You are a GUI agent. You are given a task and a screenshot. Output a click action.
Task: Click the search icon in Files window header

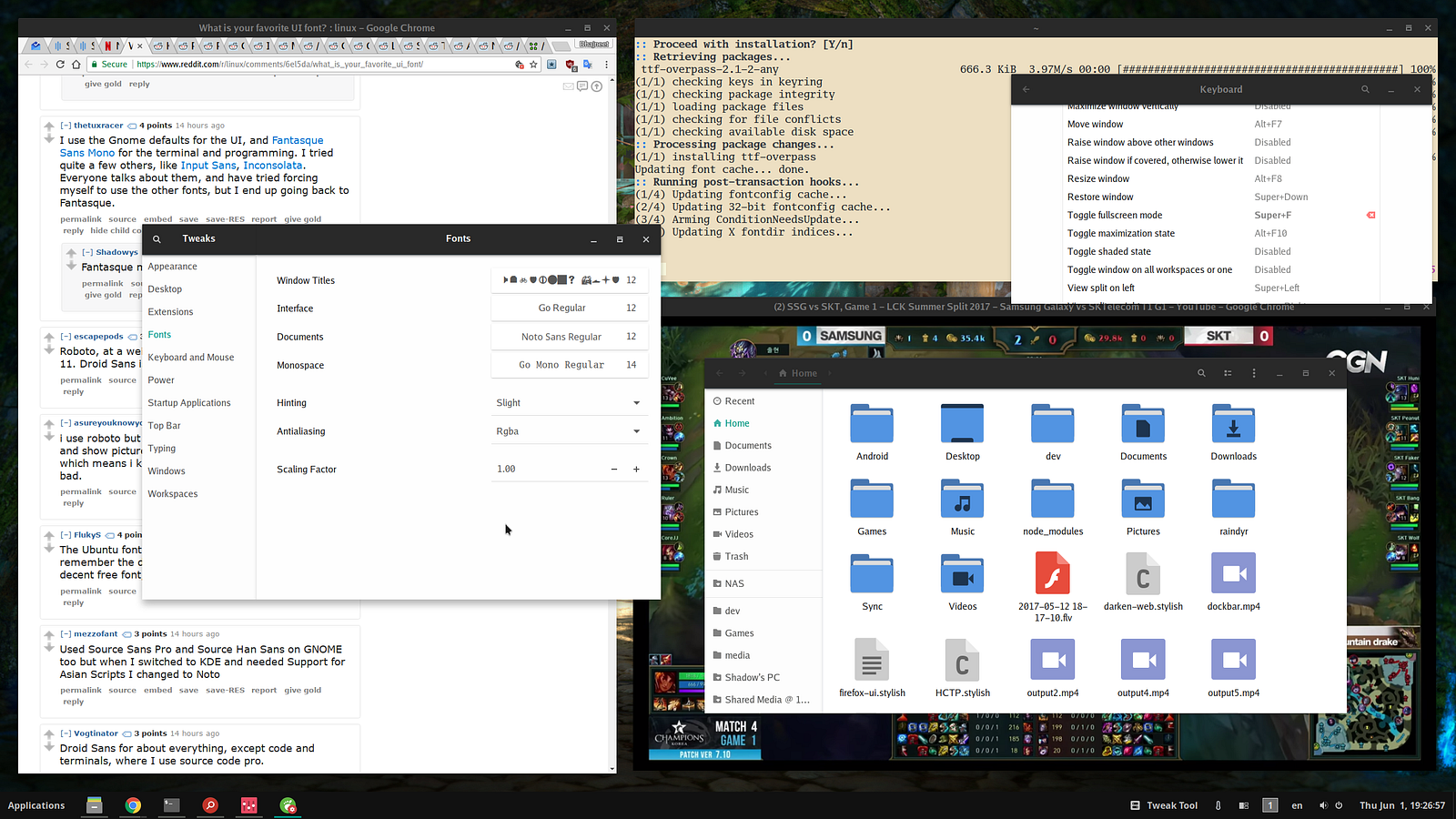pos(1201,373)
